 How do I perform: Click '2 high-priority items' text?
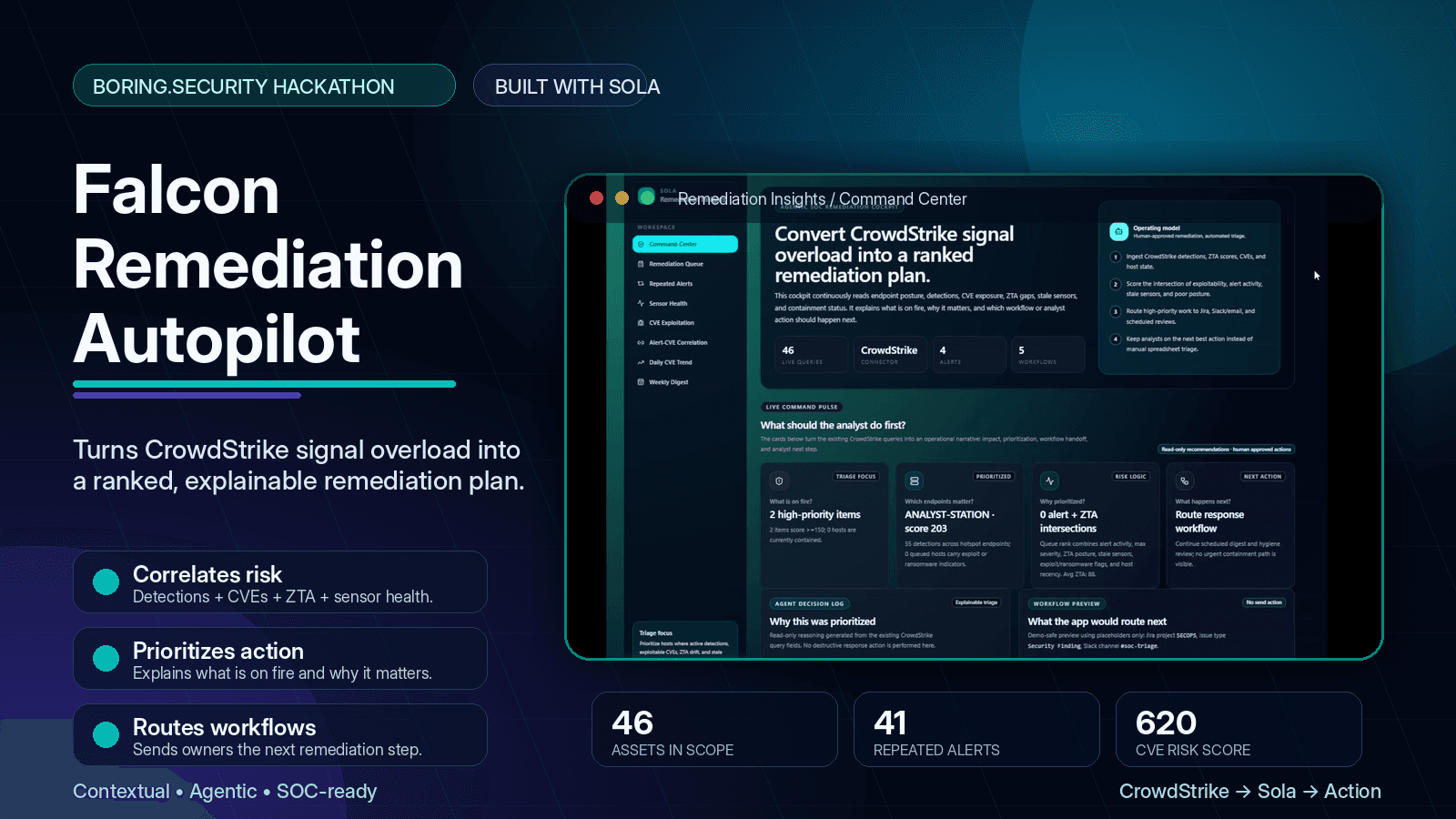(x=814, y=515)
